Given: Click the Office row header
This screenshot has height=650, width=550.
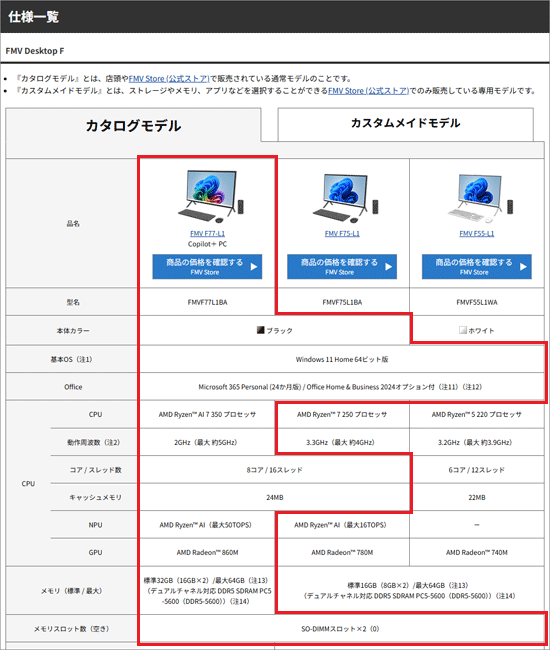Looking at the screenshot, I should pos(73,387).
